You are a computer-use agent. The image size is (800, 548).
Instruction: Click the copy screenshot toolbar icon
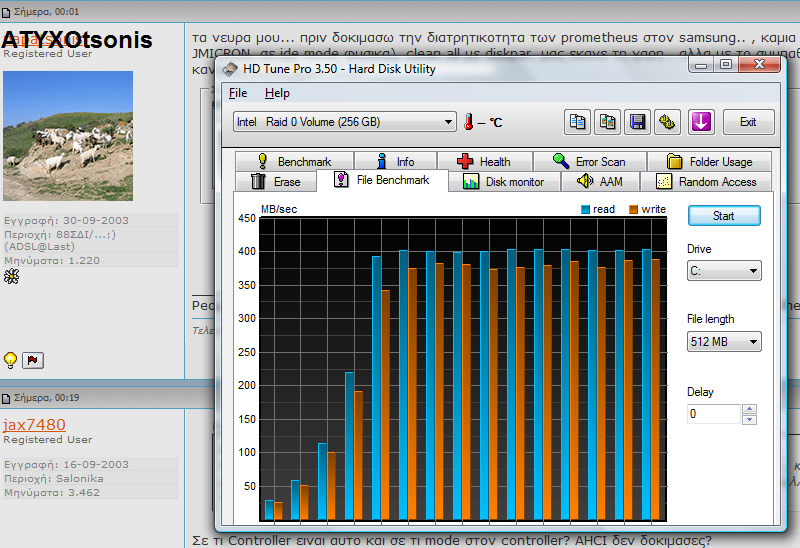click(x=607, y=122)
